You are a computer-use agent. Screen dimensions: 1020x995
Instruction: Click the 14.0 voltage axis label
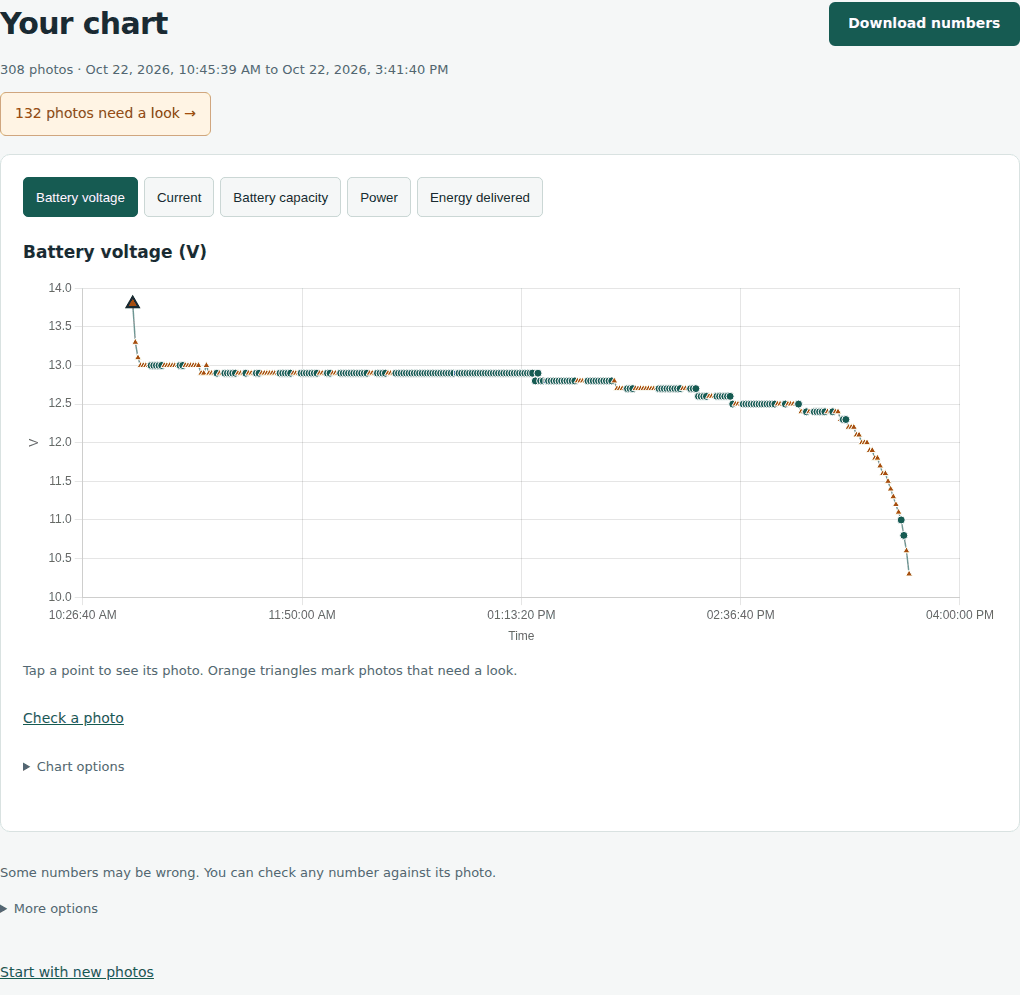60,288
